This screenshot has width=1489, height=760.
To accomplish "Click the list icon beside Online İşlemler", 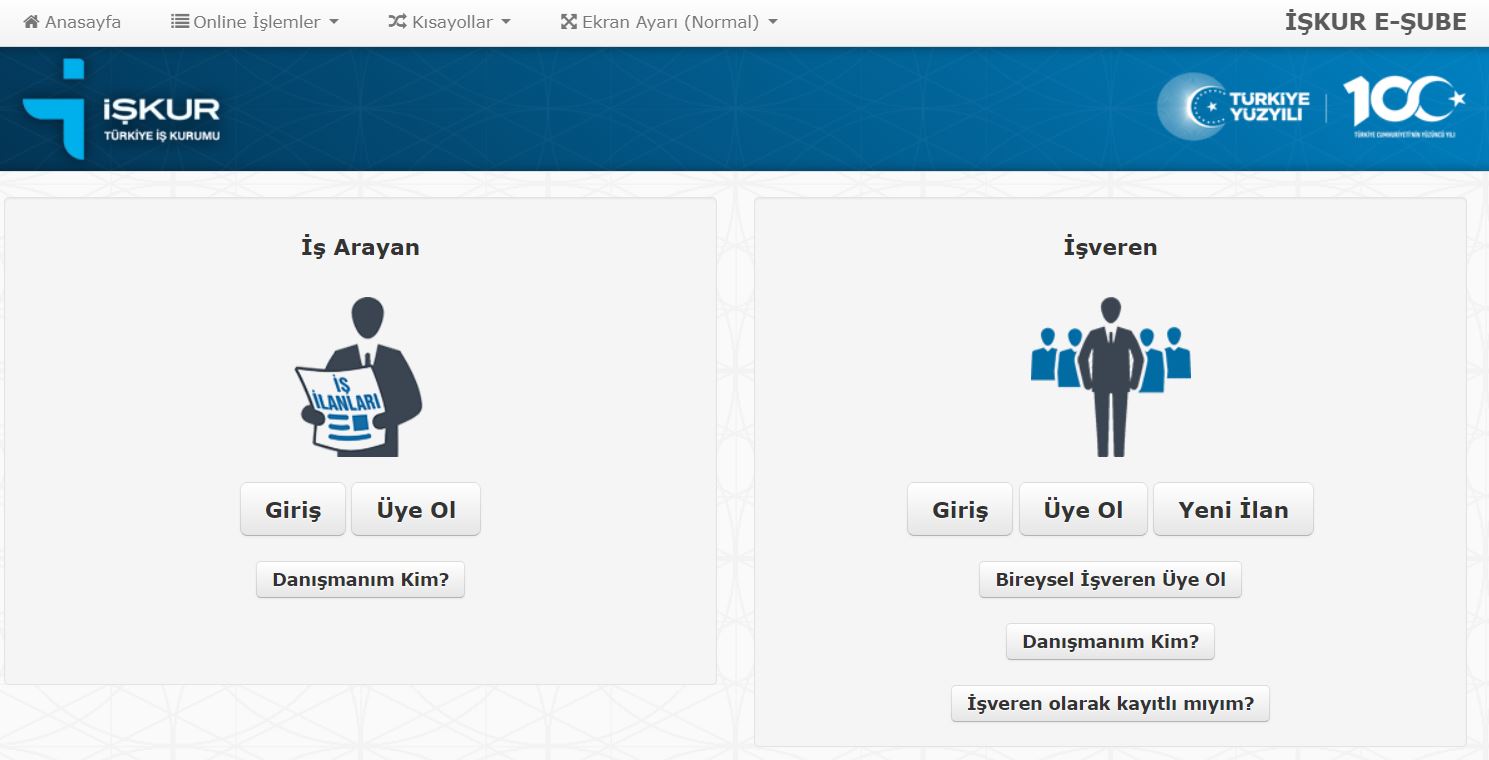I will [180, 21].
